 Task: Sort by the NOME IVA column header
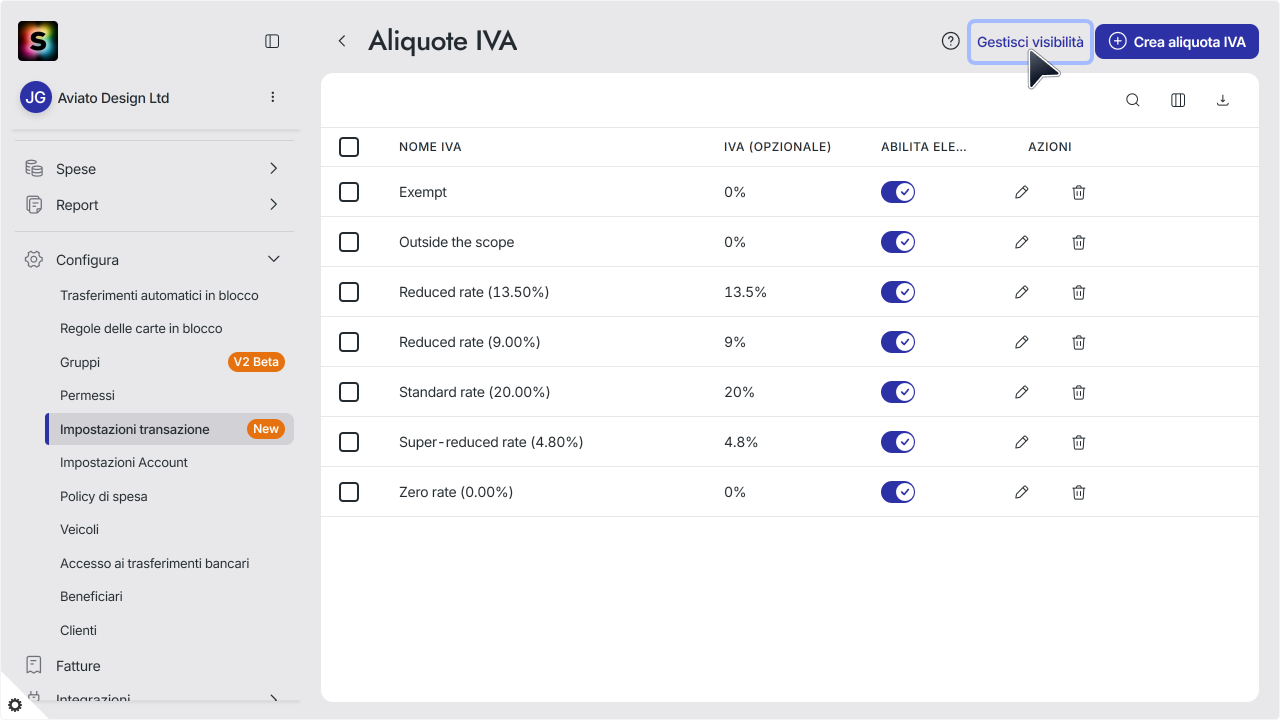430,147
